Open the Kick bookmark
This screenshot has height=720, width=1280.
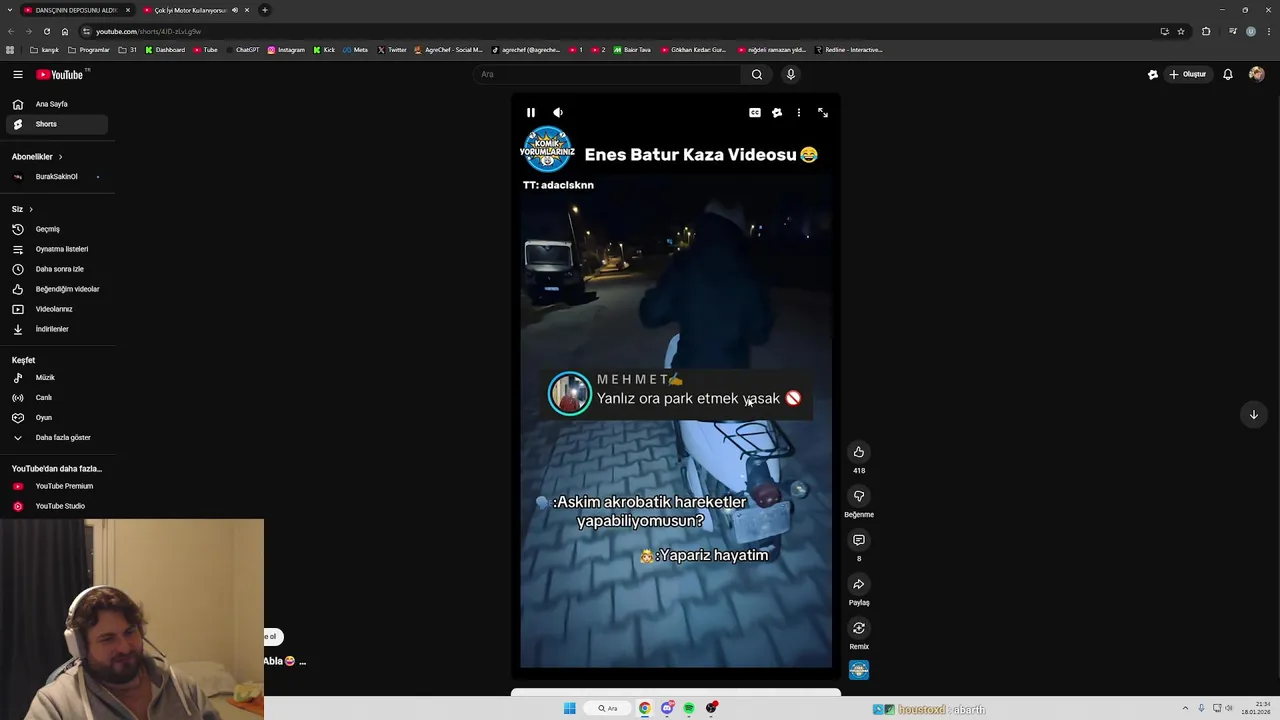[x=324, y=50]
